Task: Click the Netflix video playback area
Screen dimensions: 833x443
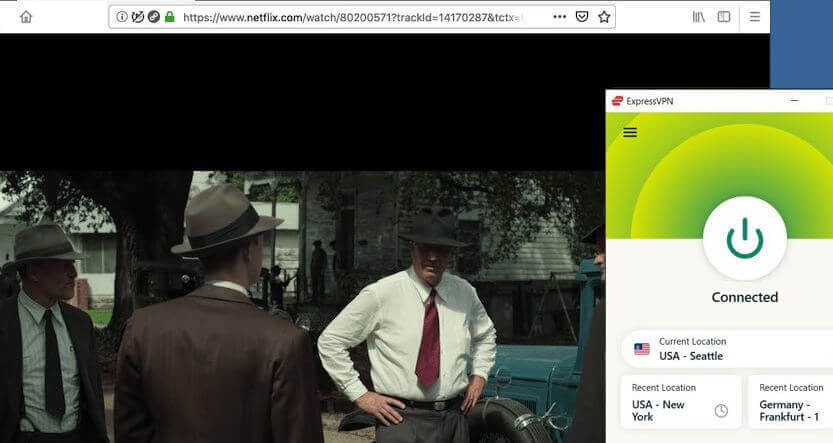Action: (302, 238)
